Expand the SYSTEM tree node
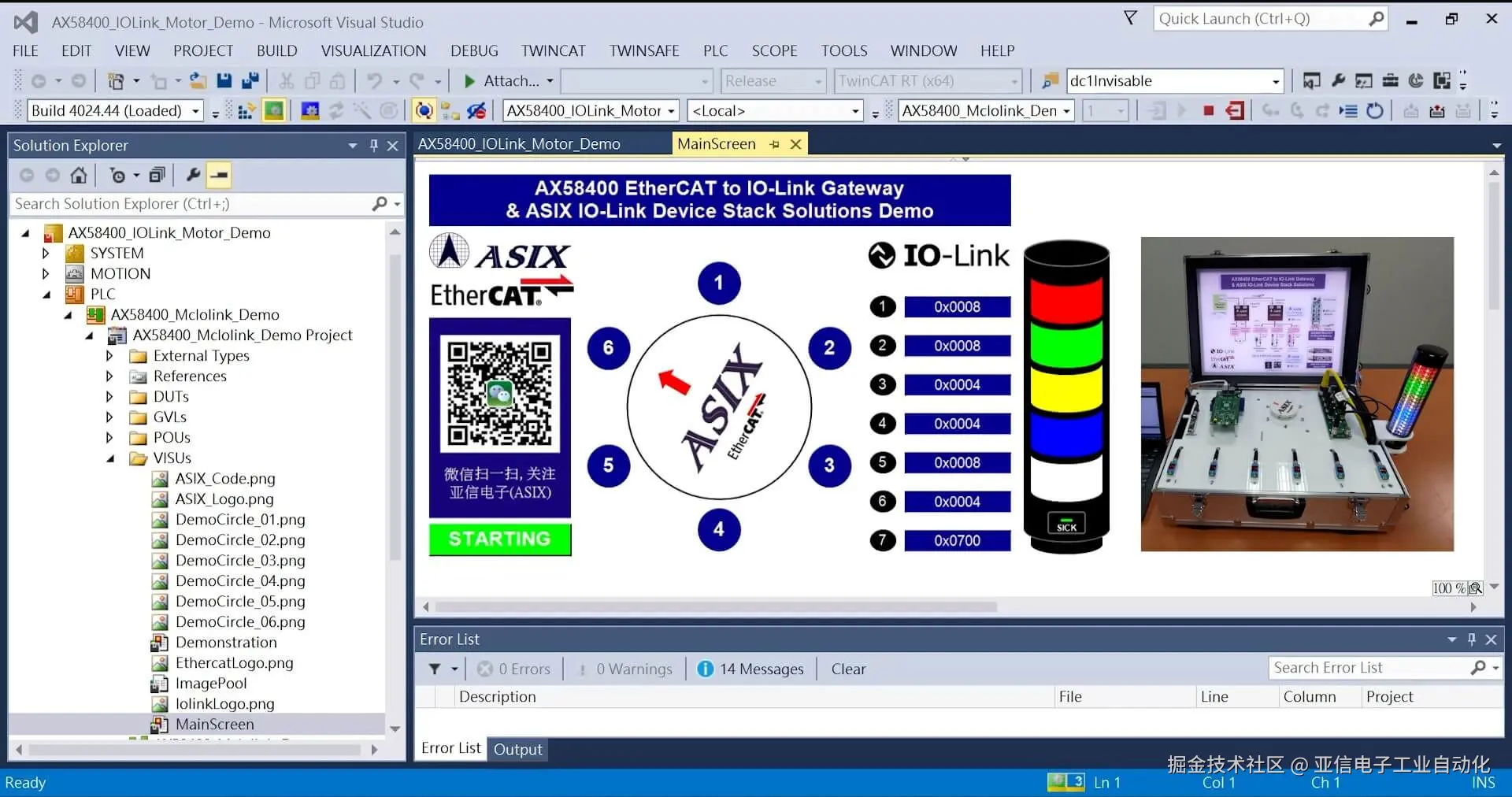This screenshot has width=1512, height=797. [x=45, y=253]
